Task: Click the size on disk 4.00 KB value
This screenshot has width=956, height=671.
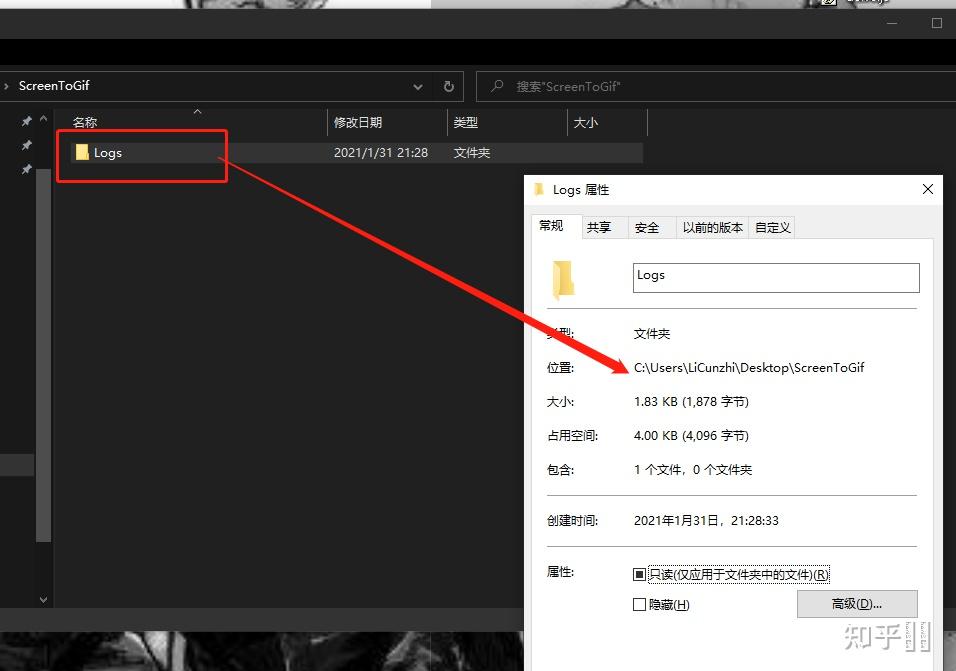Action: pyautogui.click(x=691, y=436)
